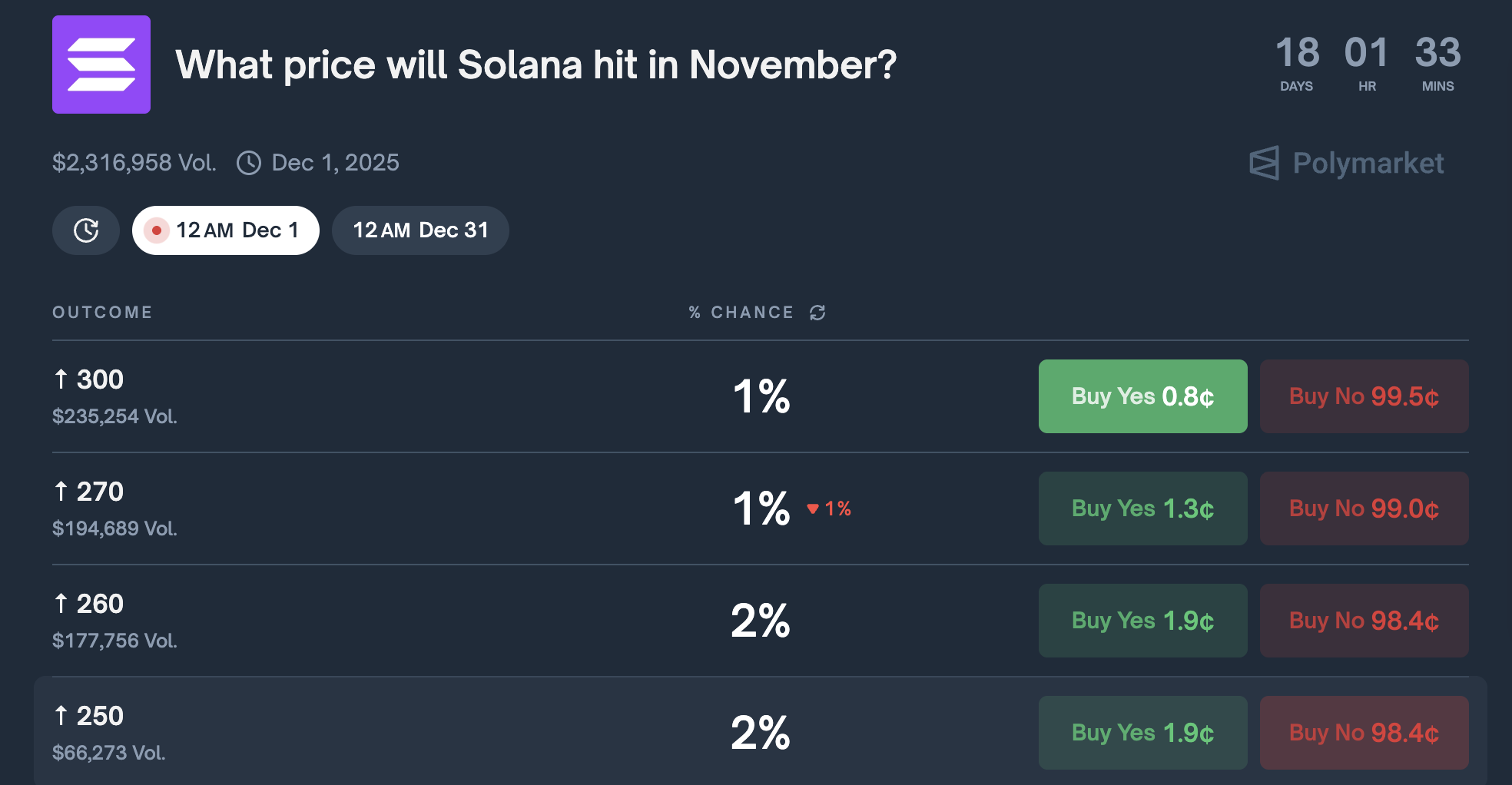
Task: Select the 12 AM Dec 1 timeframe
Action: point(225,230)
